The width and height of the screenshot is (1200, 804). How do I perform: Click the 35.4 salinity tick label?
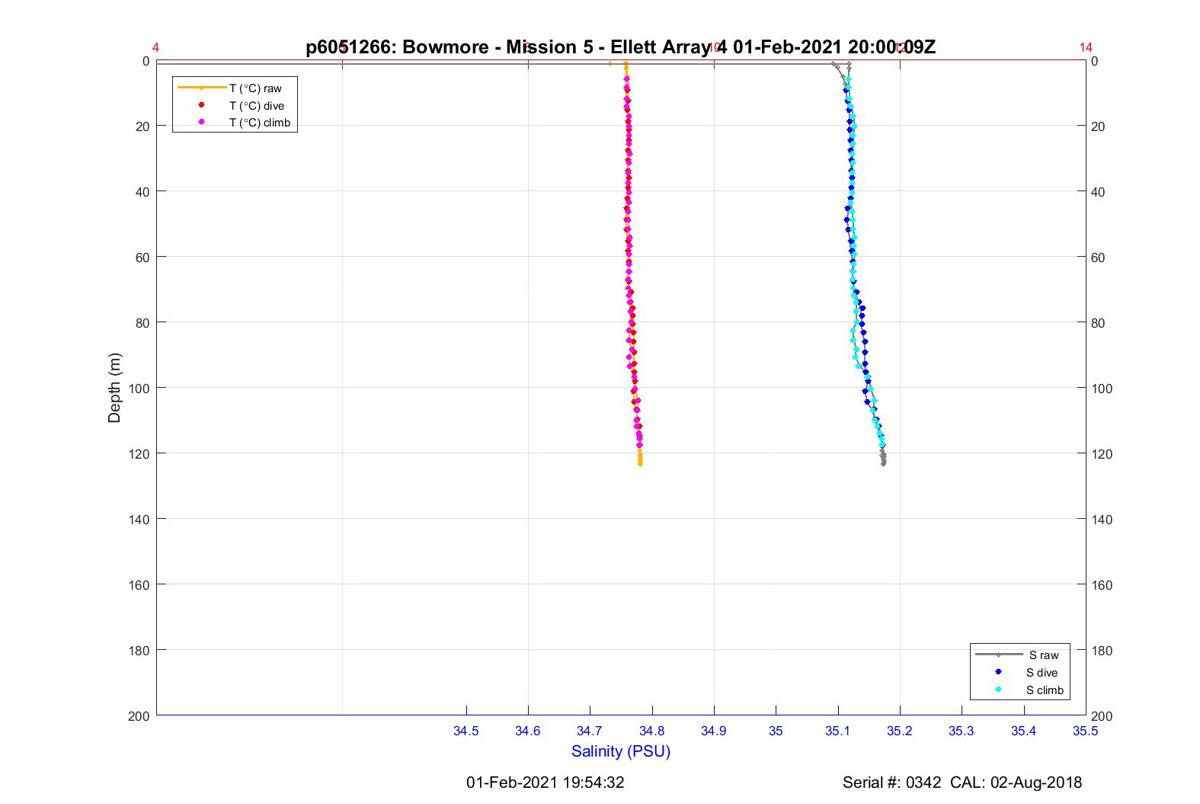click(1024, 731)
